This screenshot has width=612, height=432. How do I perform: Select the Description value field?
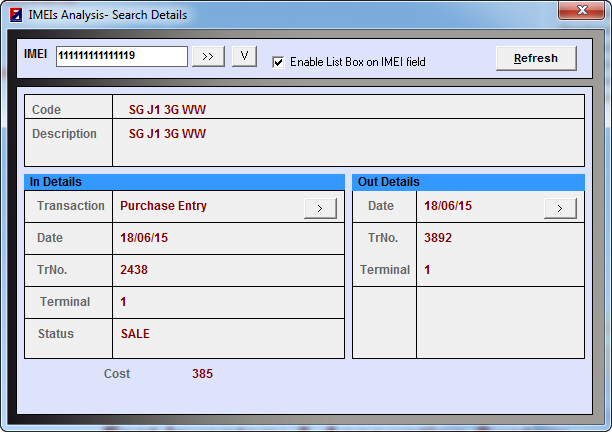[167, 134]
